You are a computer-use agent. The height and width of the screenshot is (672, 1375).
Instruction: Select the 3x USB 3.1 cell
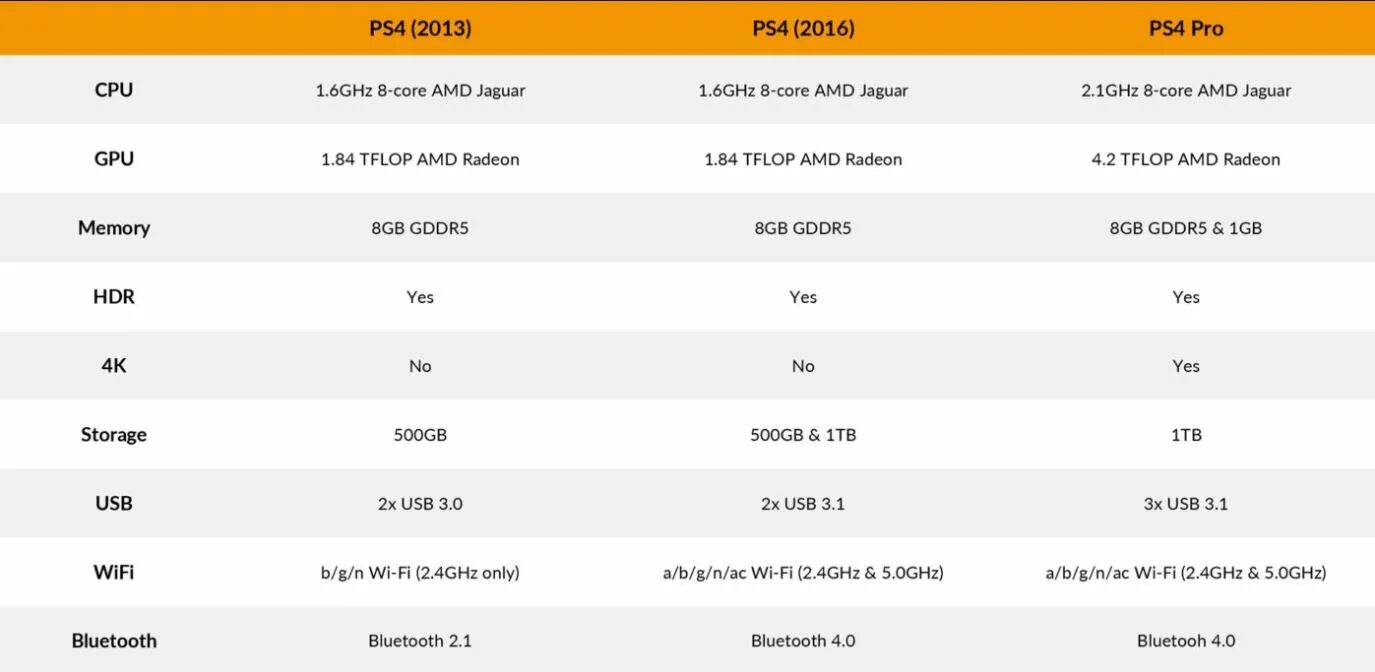(1186, 504)
